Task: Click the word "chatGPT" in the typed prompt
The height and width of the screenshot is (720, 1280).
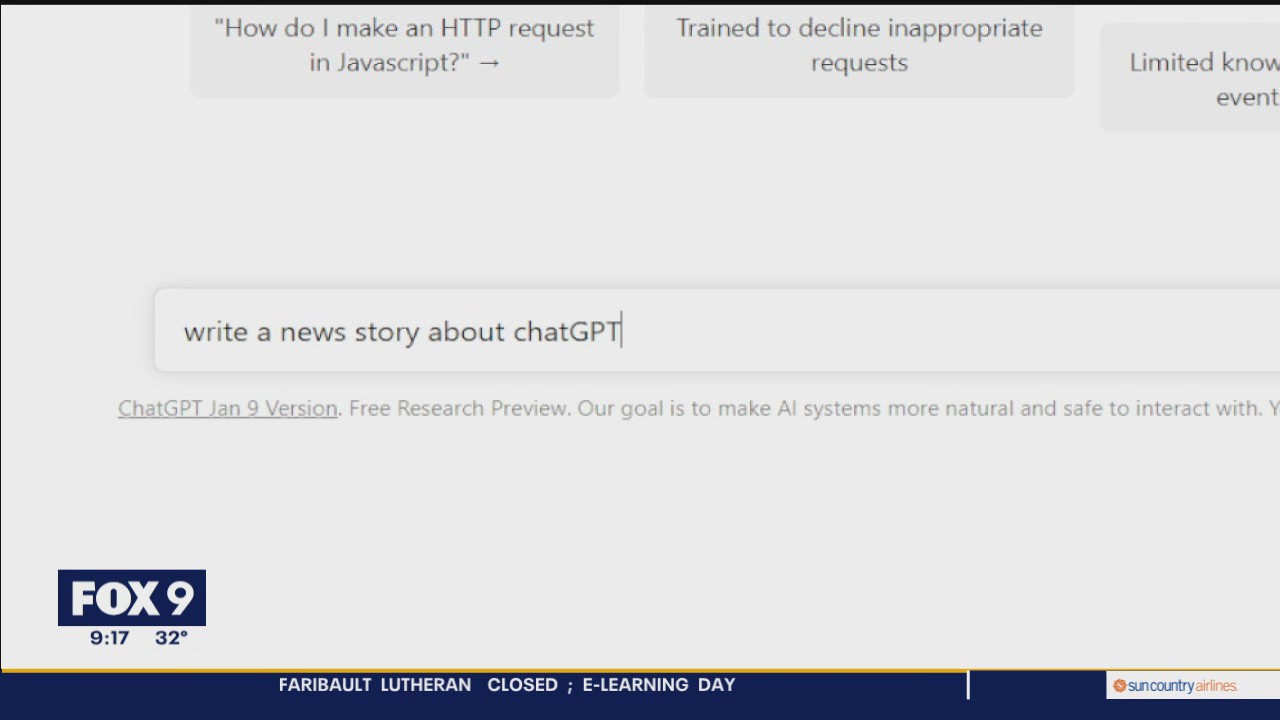Action: click(566, 332)
